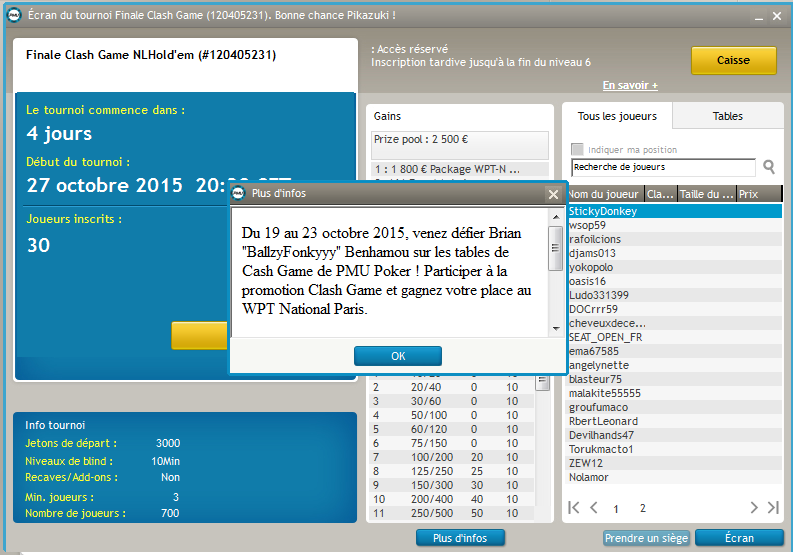Select player ema67585

point(674,351)
